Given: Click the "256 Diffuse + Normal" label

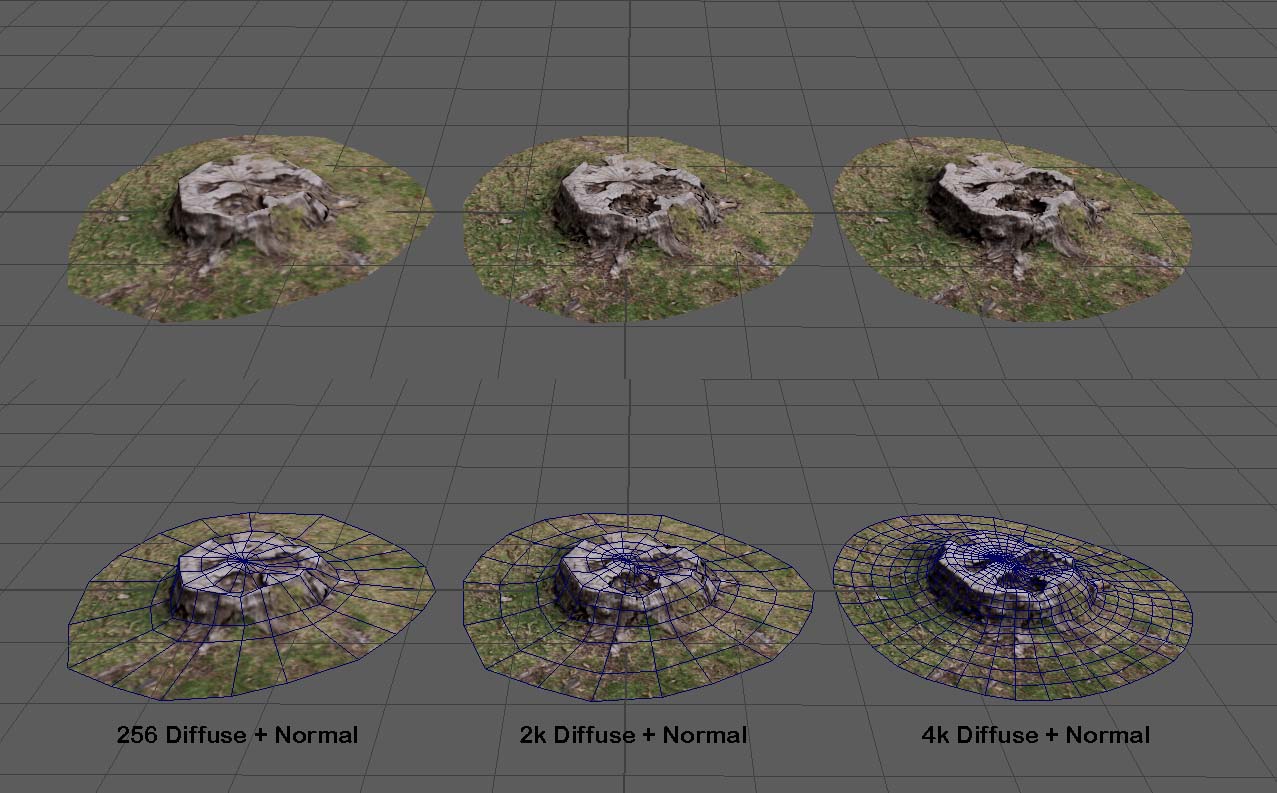Looking at the screenshot, I should (x=237, y=735).
